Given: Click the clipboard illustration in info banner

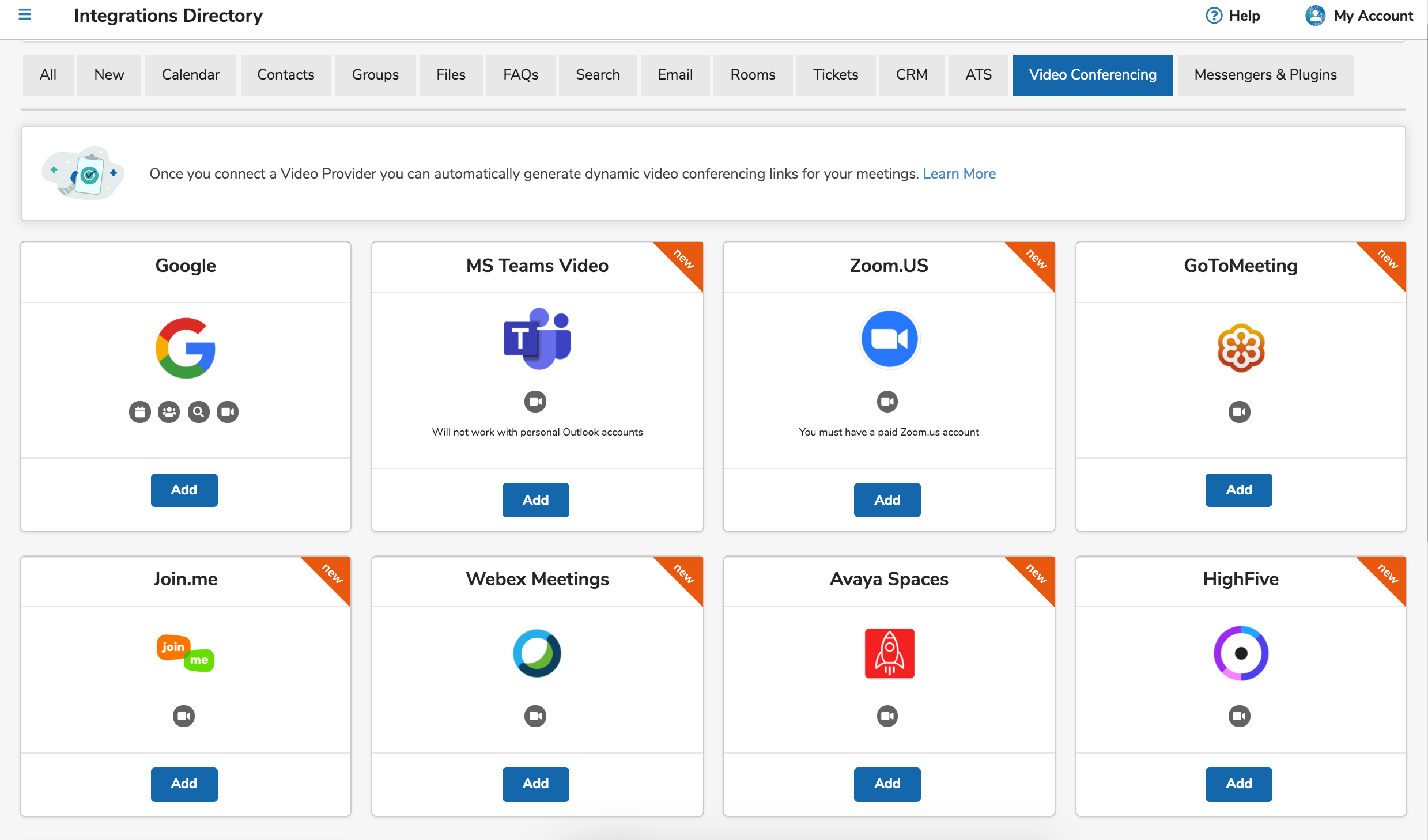Looking at the screenshot, I should (x=83, y=173).
